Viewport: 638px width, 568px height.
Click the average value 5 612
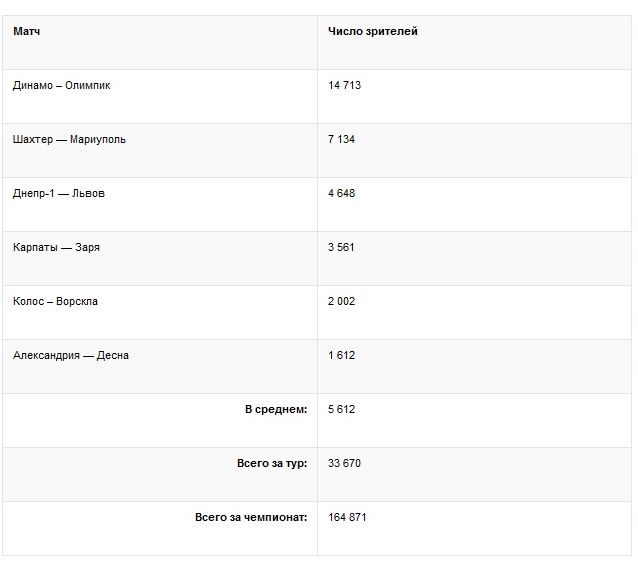(341, 410)
